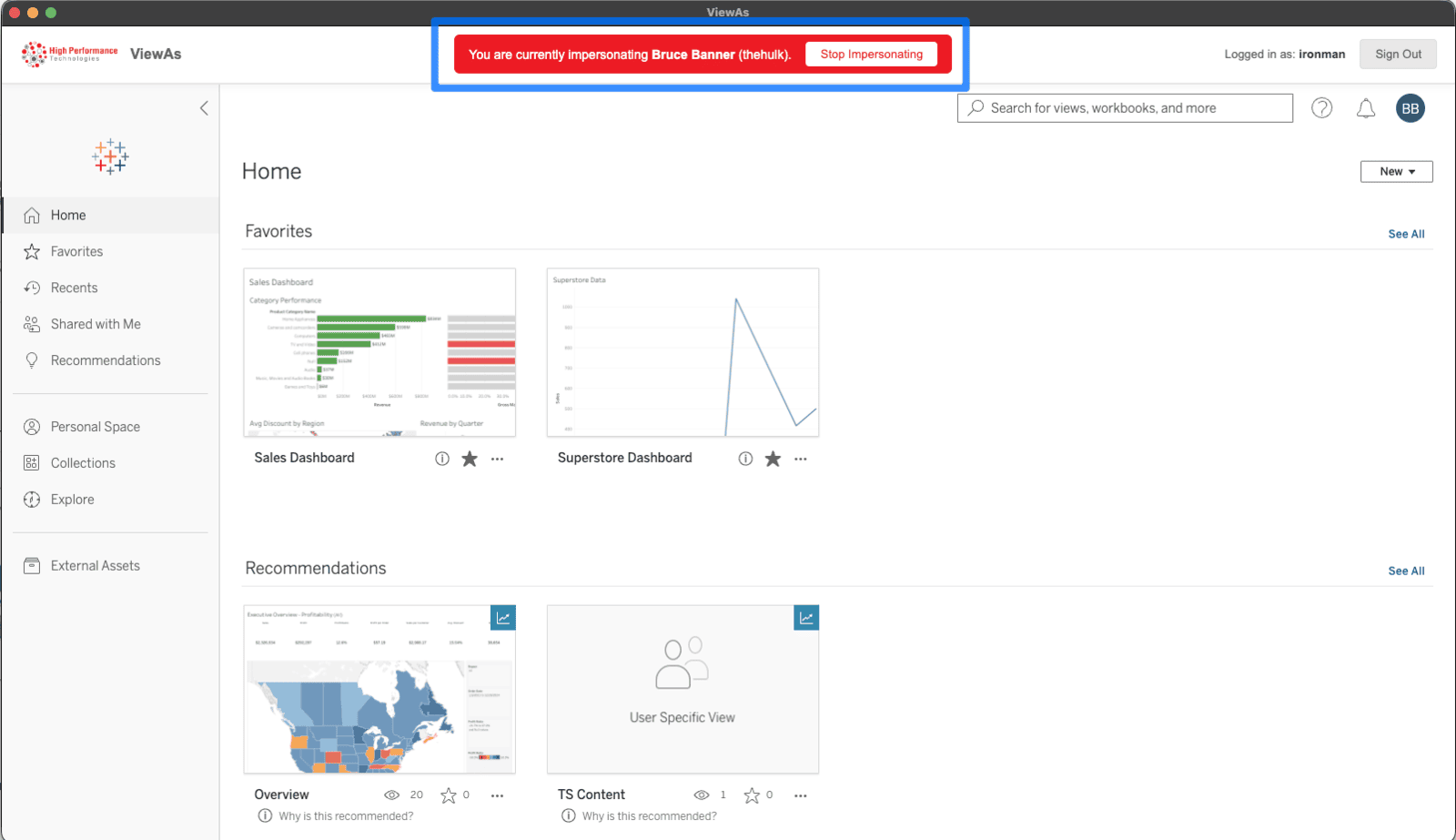Collapse the left navigation sidebar

point(204,108)
